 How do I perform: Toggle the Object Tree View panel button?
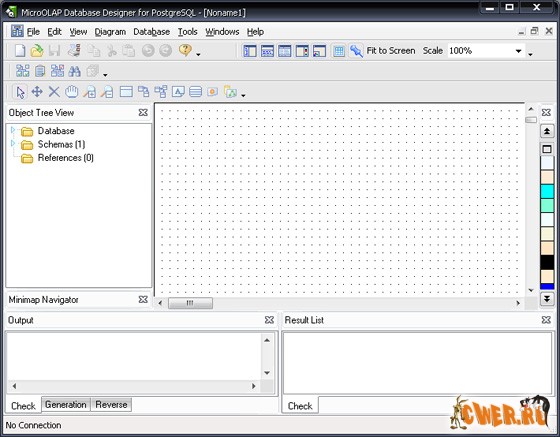[250, 51]
